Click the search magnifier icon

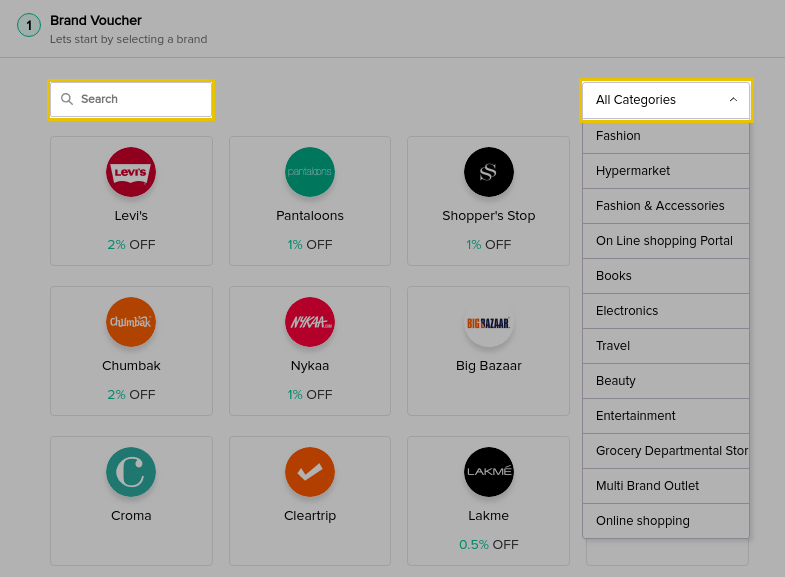point(67,99)
